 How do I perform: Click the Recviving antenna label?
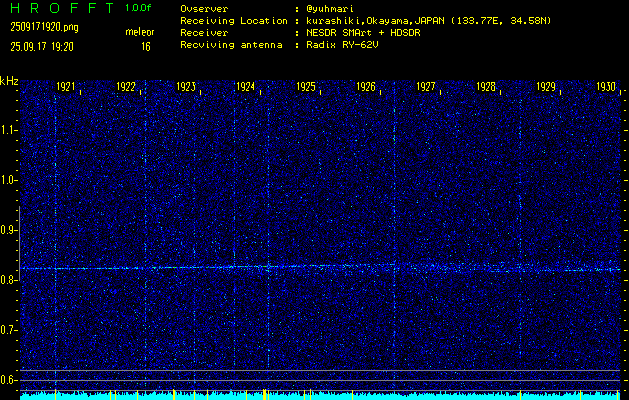231,45
